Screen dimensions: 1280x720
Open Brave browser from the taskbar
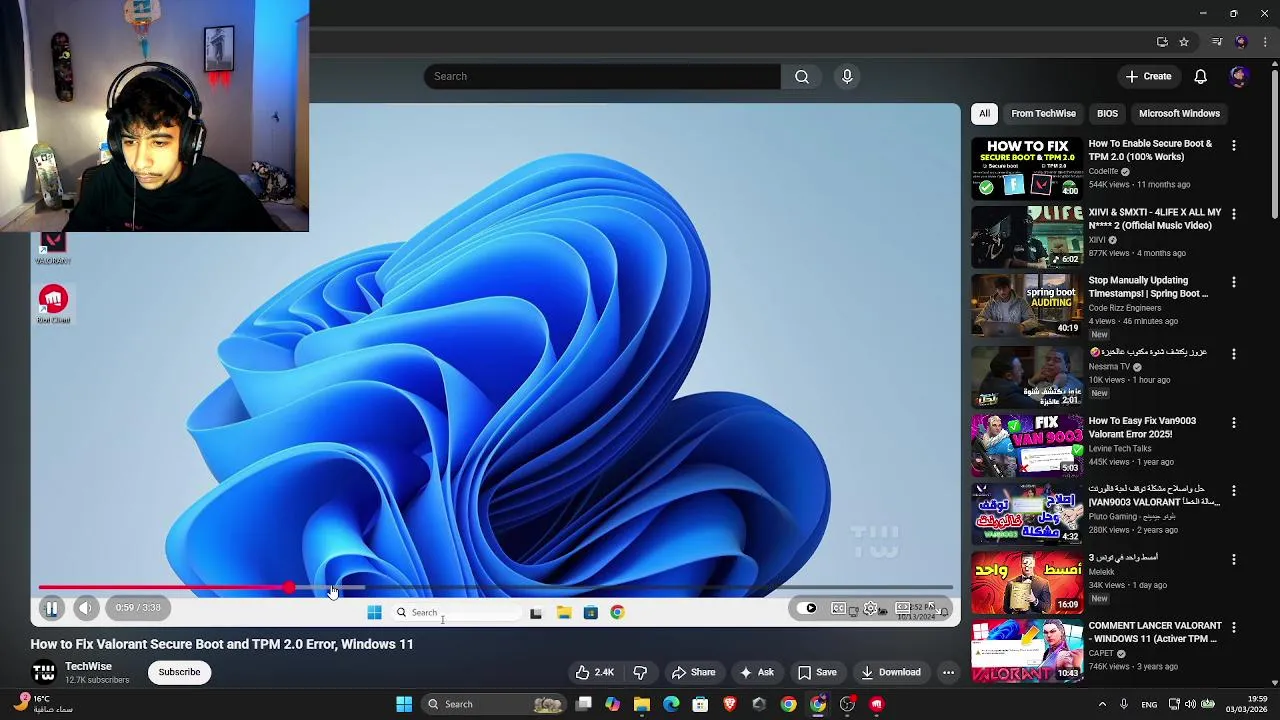[730, 704]
